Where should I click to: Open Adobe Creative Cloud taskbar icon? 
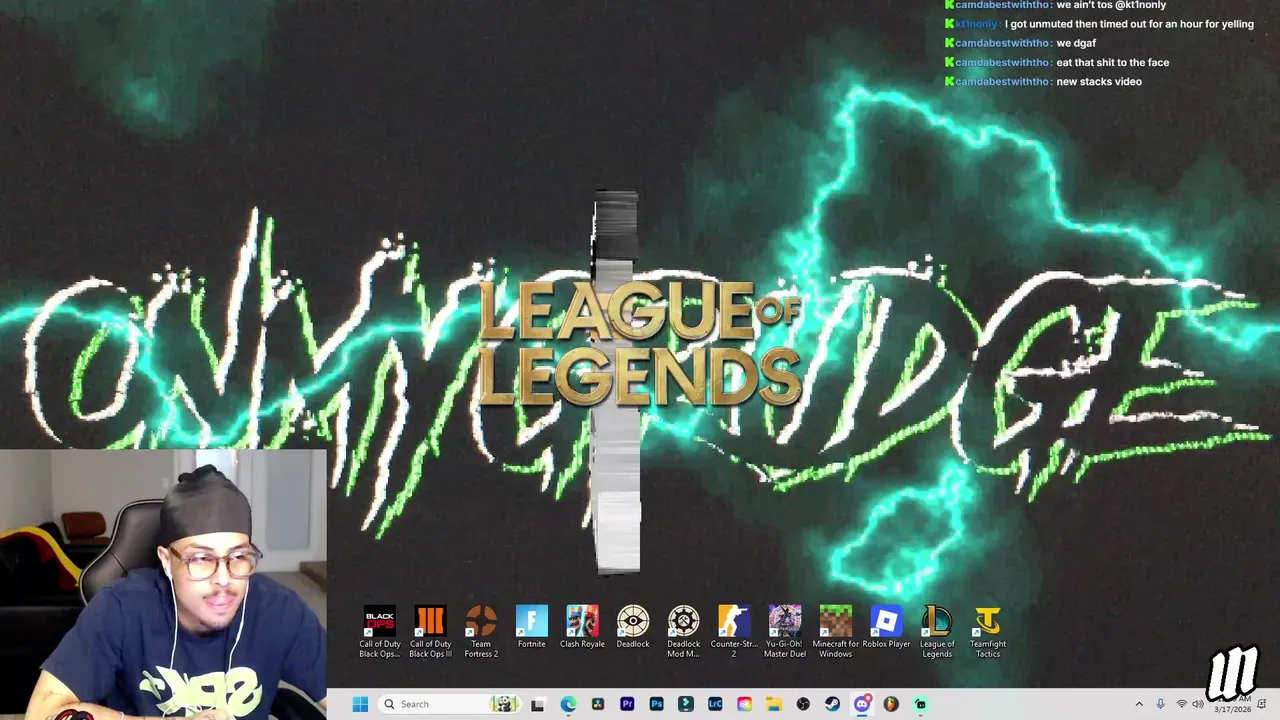744,704
